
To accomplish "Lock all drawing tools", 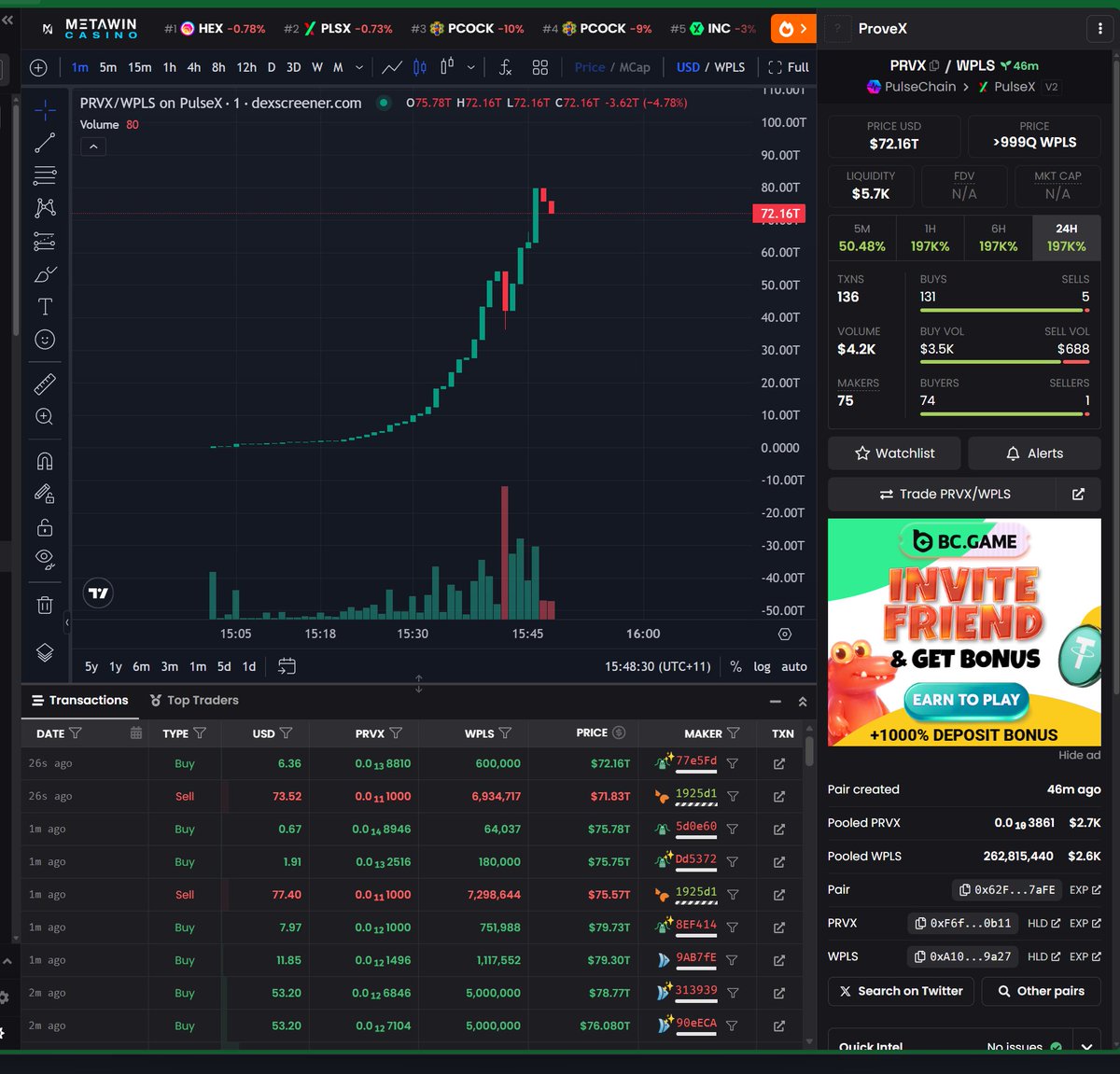I will pyautogui.click(x=45, y=527).
